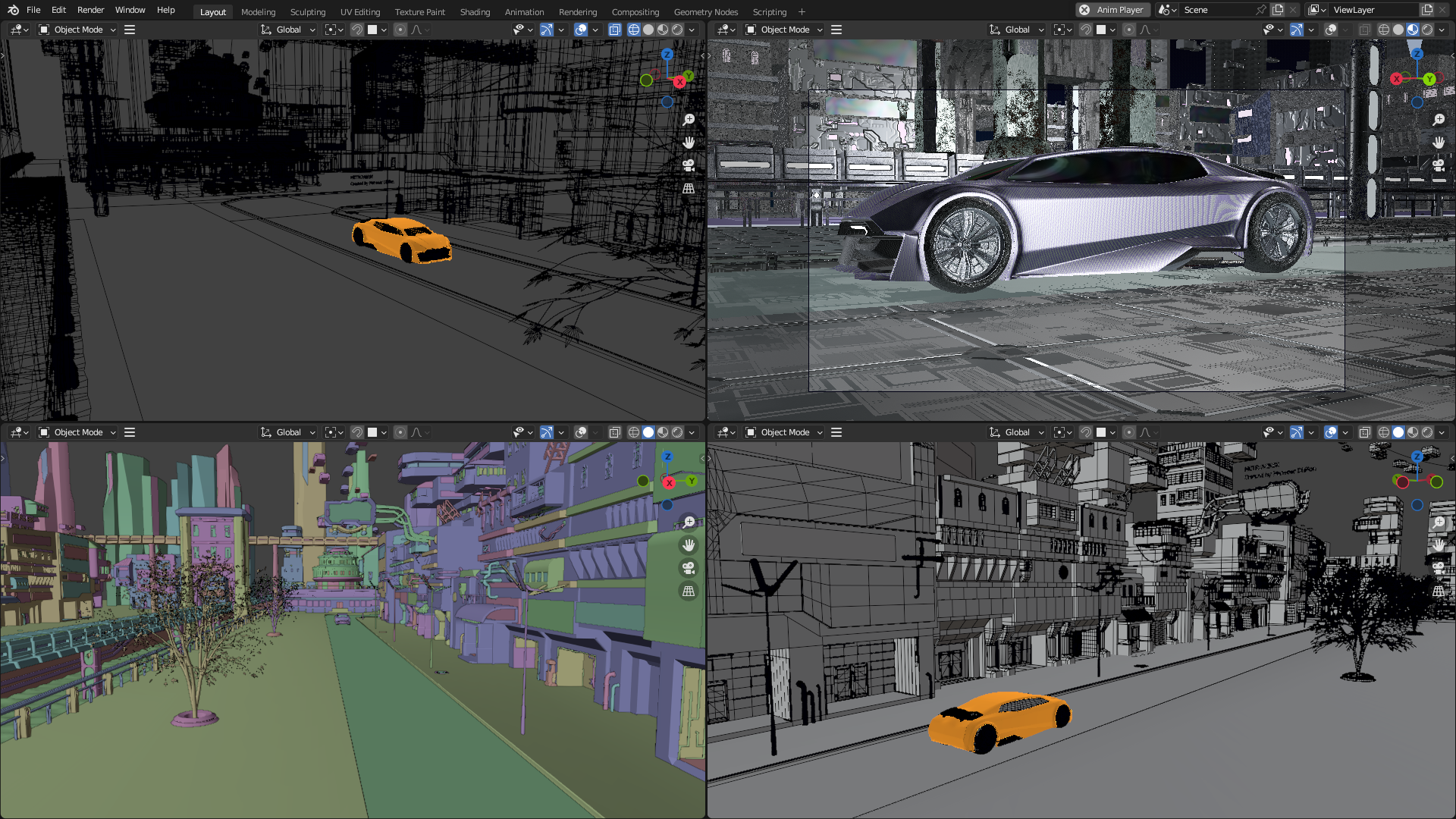Add a new workspace with the plus button

pos(802,11)
